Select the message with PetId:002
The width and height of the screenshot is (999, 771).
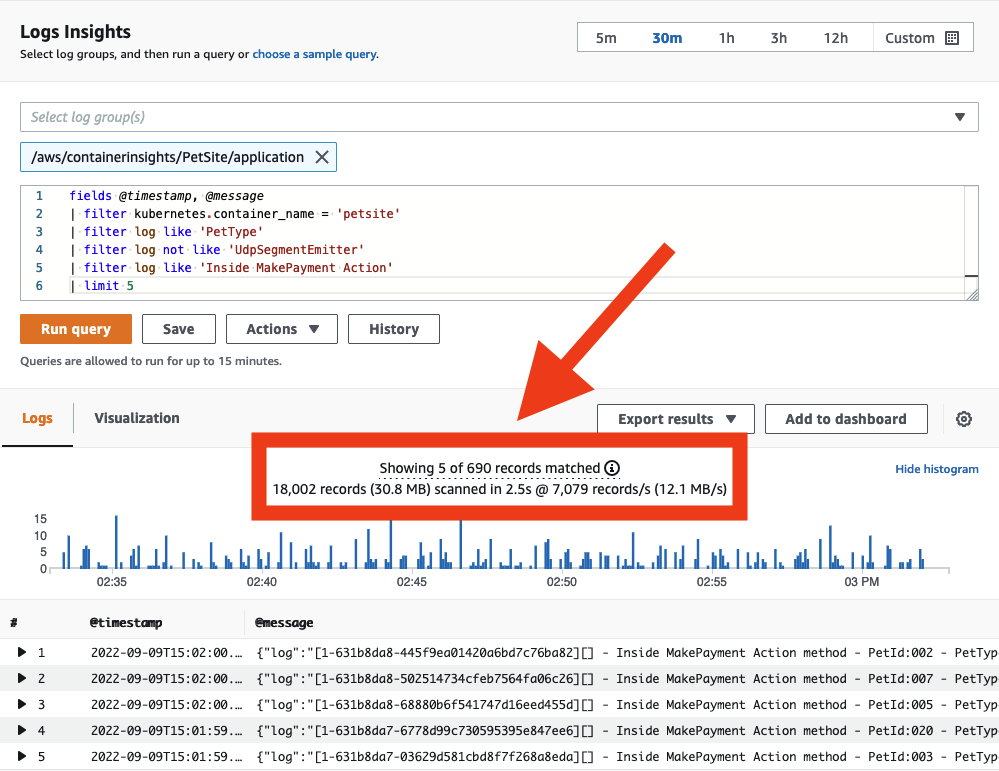coord(627,652)
